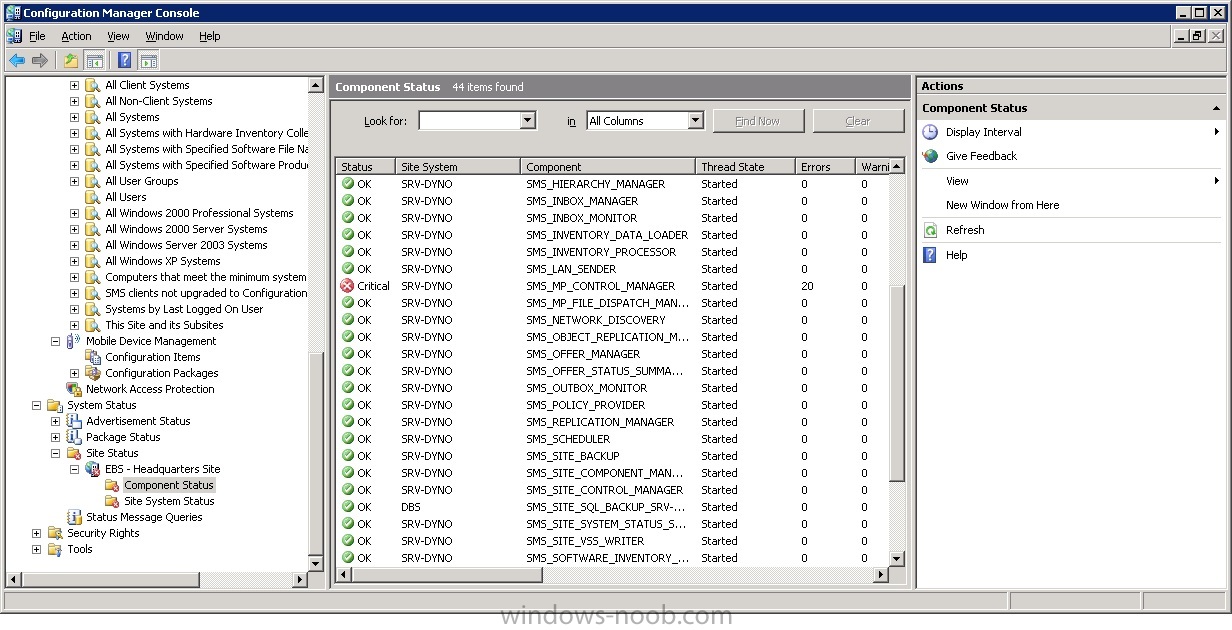1232x630 pixels.
Task: Open the Window menu
Action: click(164, 36)
